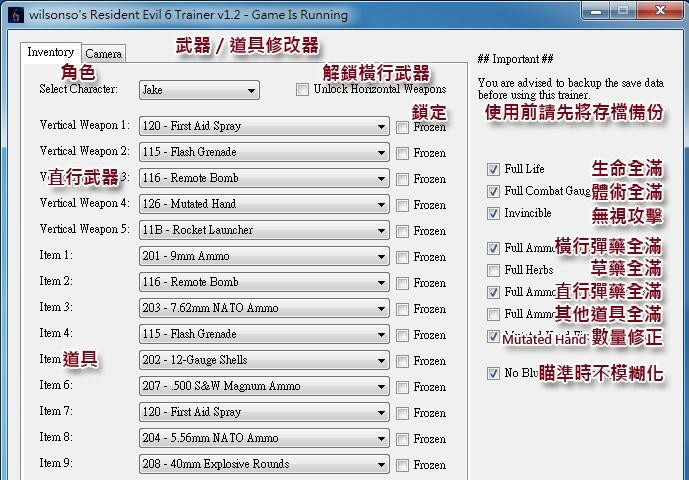Click the "Item 9:" label
The height and width of the screenshot is (480, 689).
coord(56,463)
